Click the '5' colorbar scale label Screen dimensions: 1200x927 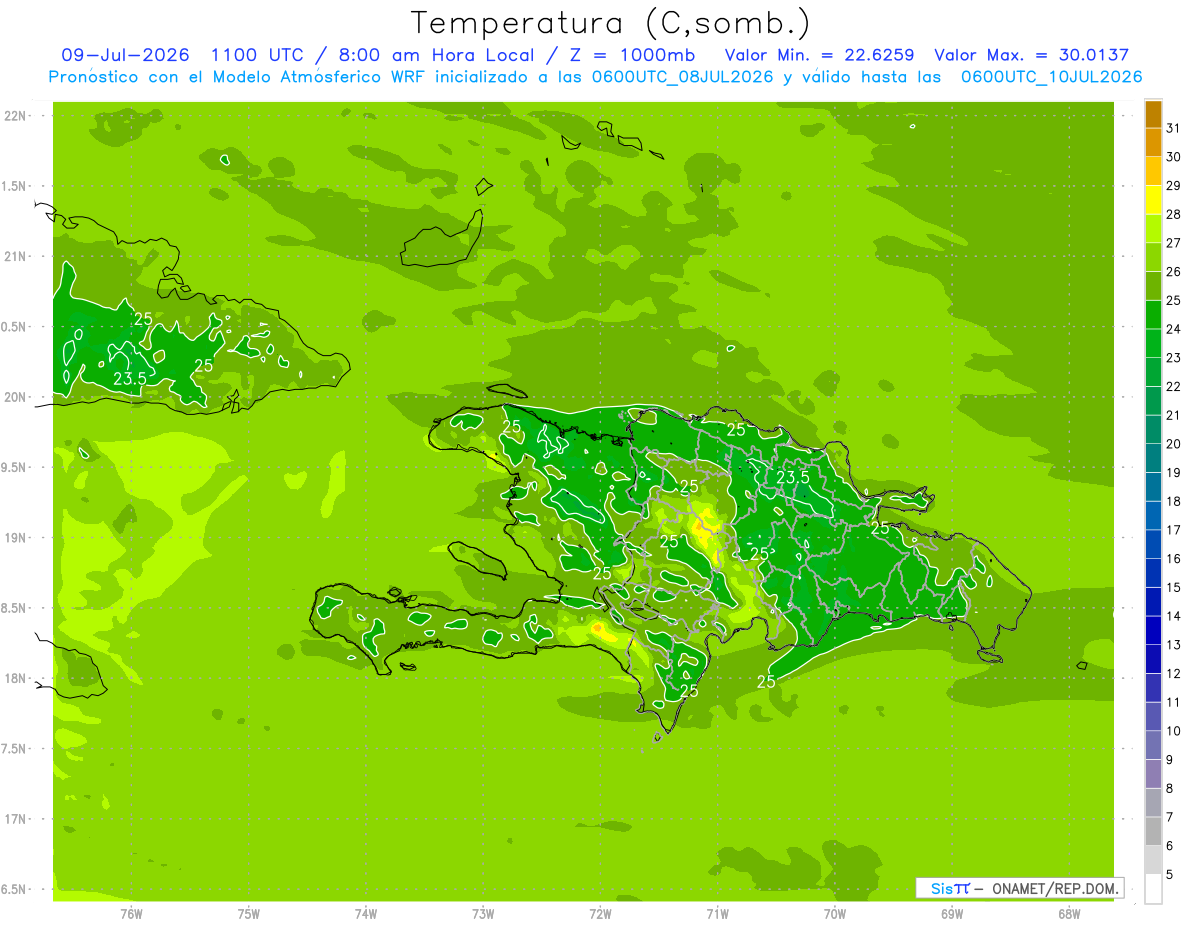[1170, 875]
